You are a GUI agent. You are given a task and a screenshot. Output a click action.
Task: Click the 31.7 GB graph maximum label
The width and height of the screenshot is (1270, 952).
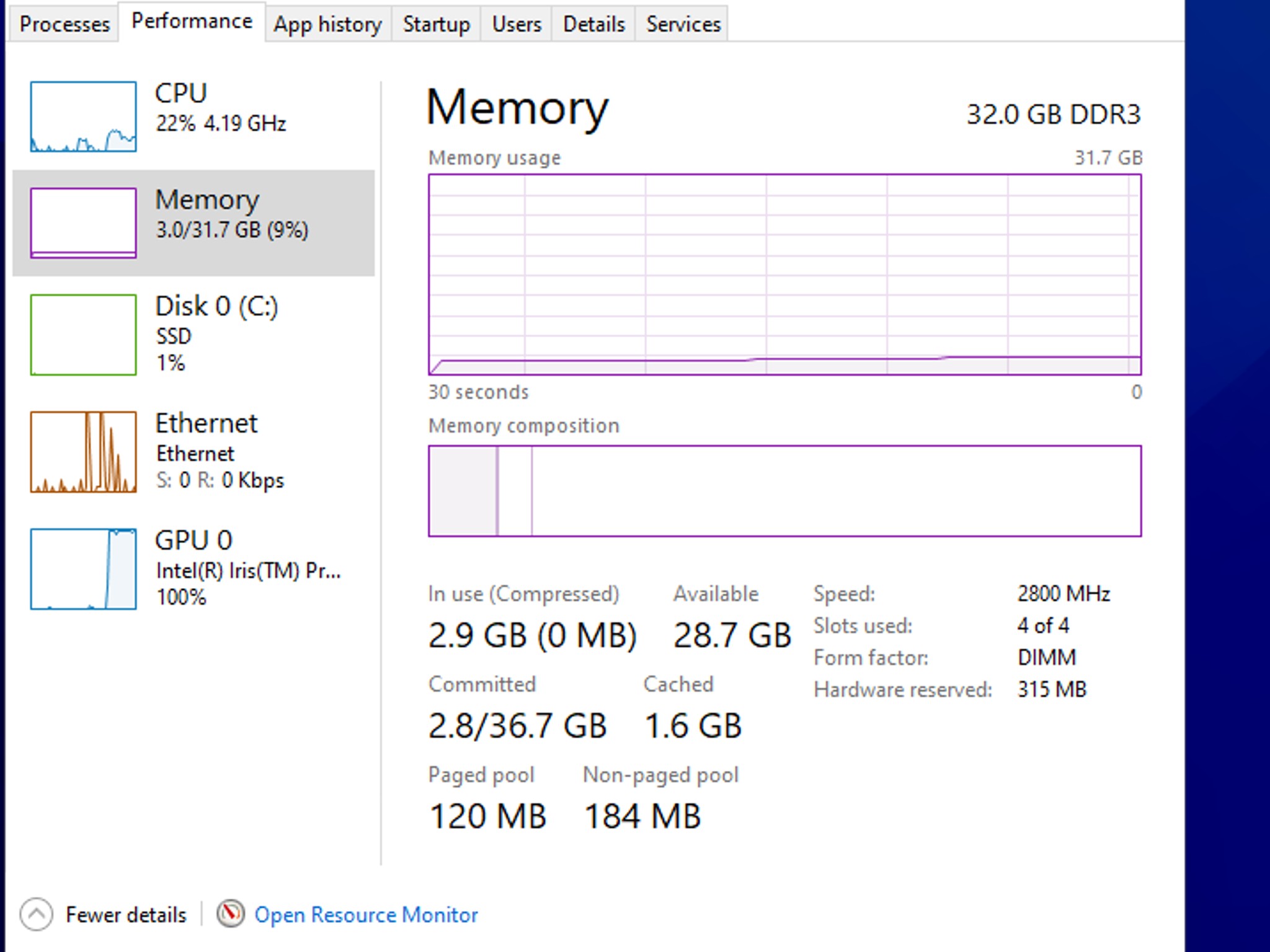tap(1108, 158)
